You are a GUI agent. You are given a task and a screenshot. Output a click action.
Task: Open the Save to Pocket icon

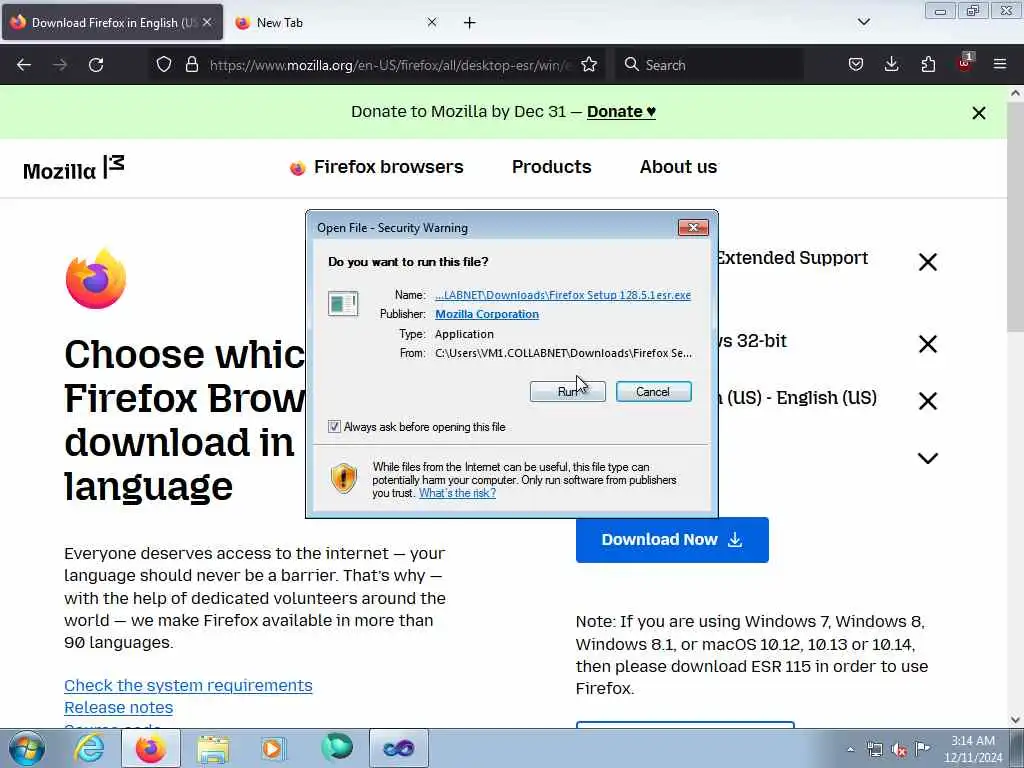tap(856, 65)
